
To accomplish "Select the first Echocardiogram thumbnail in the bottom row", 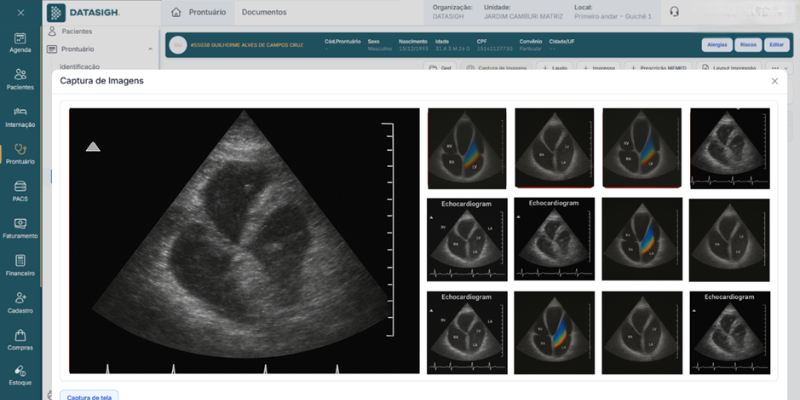I will coord(467,333).
